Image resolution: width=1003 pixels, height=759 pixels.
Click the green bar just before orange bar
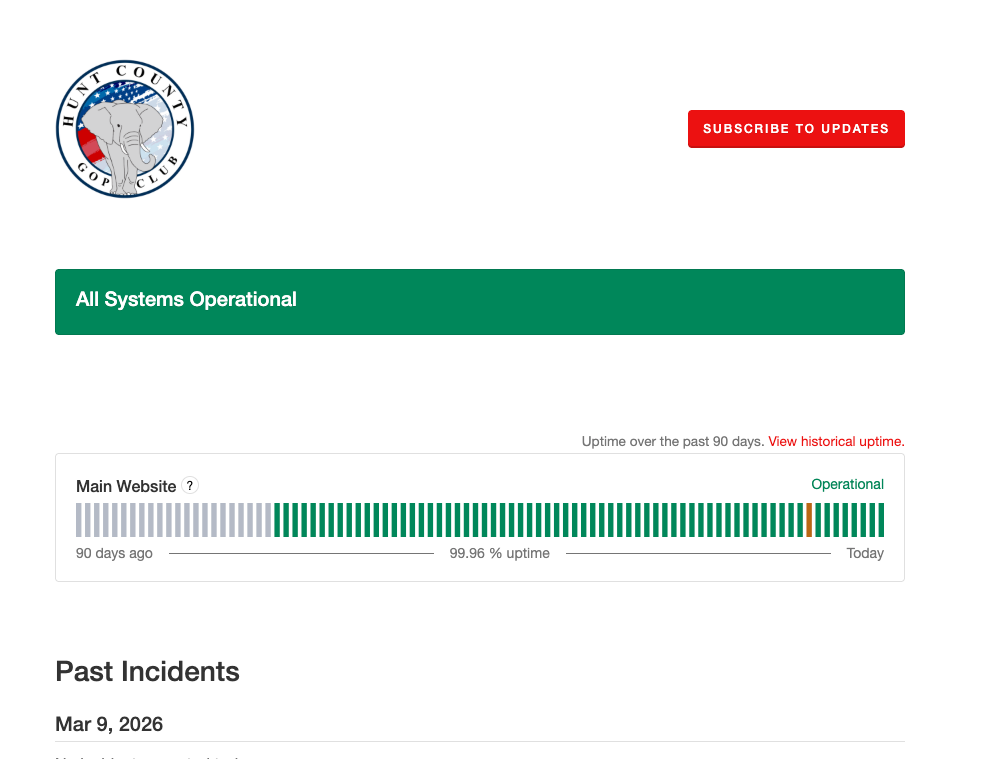click(800, 520)
